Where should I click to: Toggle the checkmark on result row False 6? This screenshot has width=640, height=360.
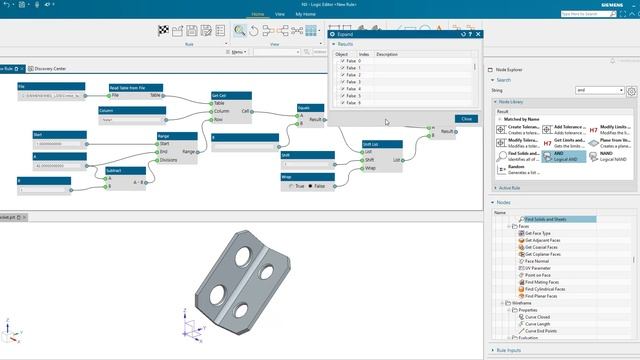click(342, 102)
